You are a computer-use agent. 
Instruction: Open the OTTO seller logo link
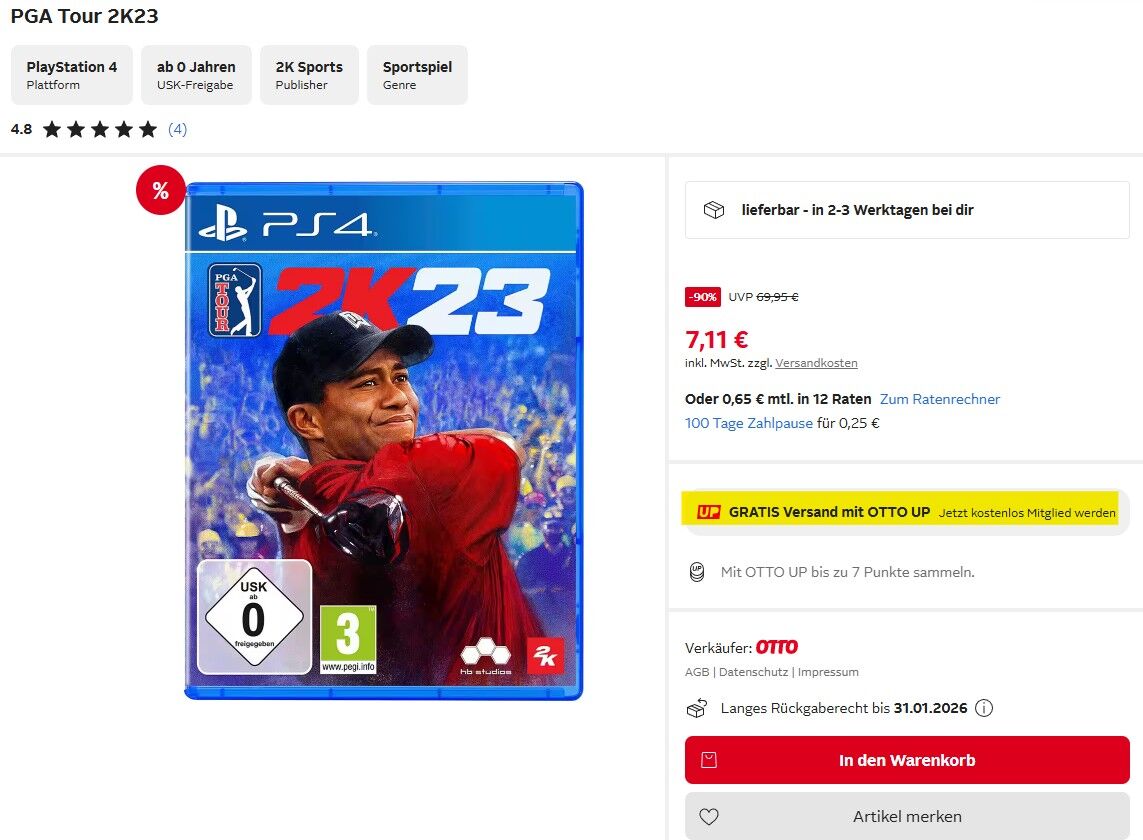pyautogui.click(x=776, y=647)
